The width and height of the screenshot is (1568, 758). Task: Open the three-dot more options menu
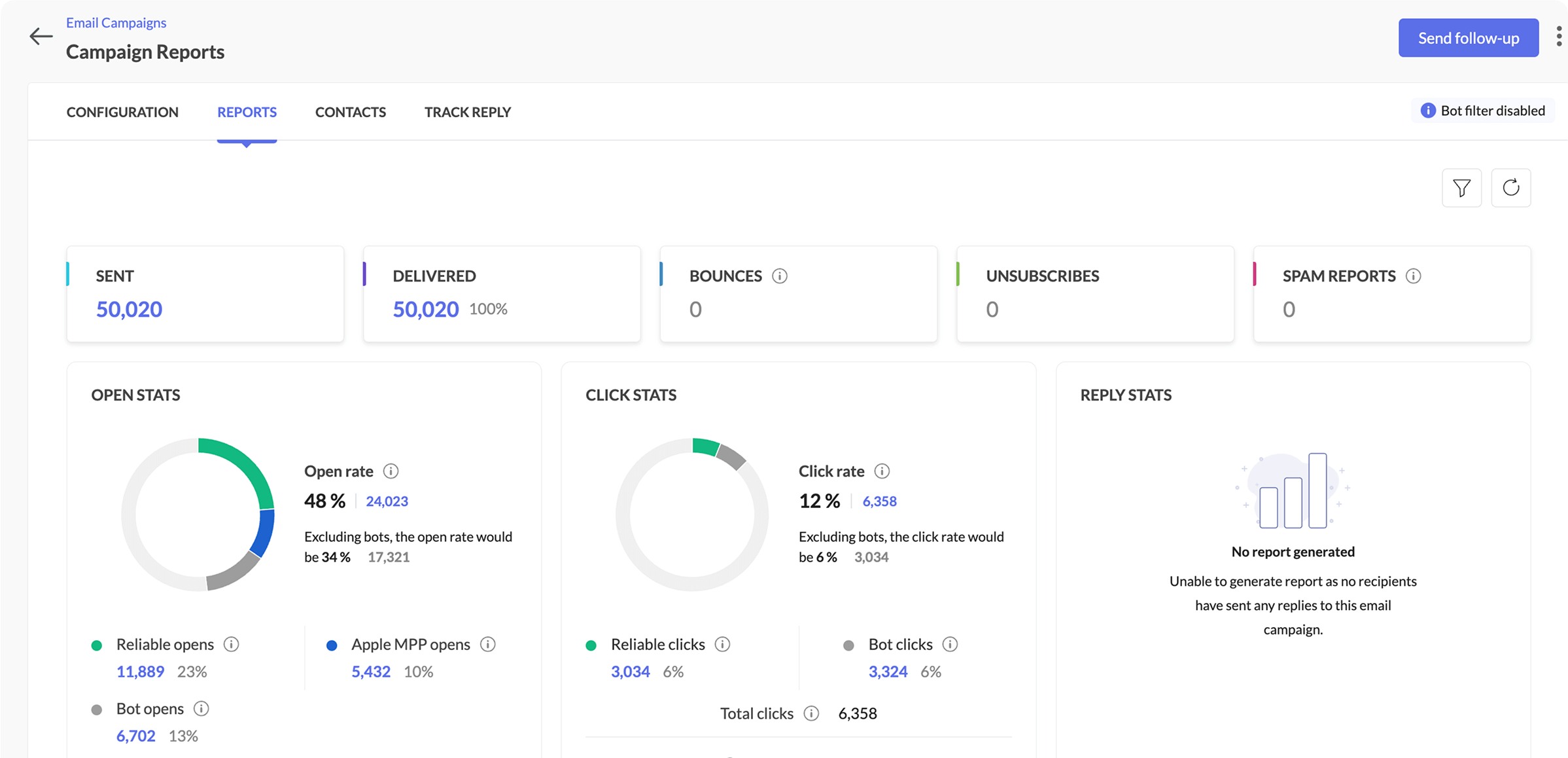point(1559,37)
